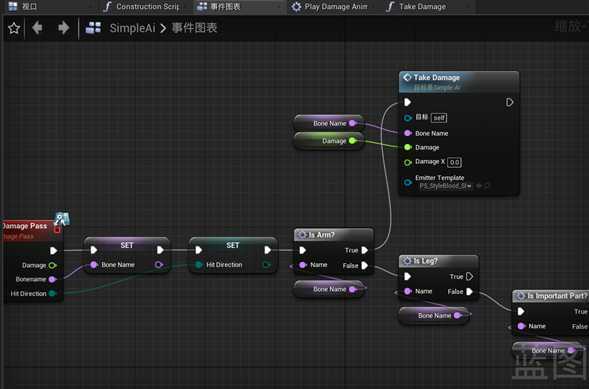This screenshot has height=389, width=589.
Task: Click 事件图表 in the breadcrumb path
Action: [195, 28]
